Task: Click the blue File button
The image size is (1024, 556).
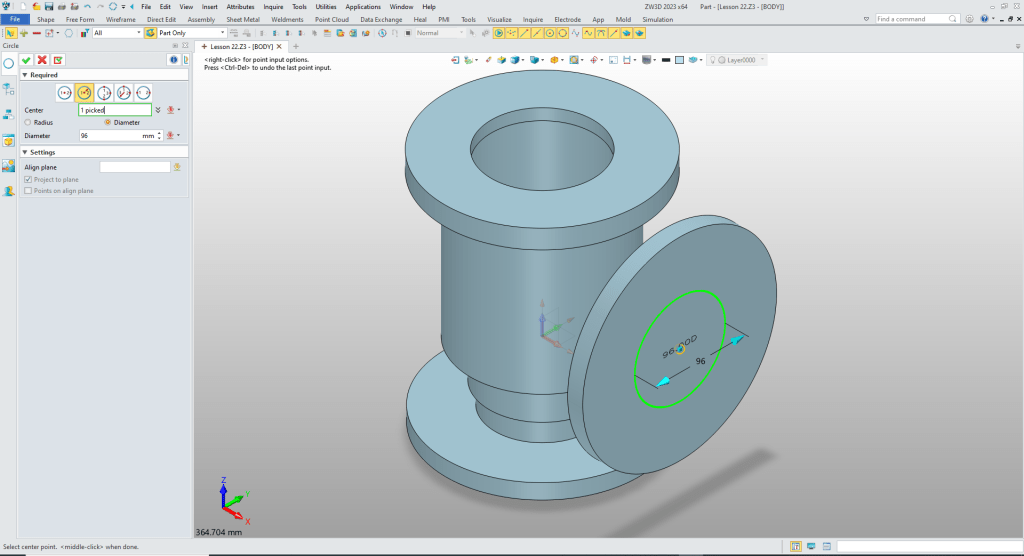Action: tap(15, 19)
